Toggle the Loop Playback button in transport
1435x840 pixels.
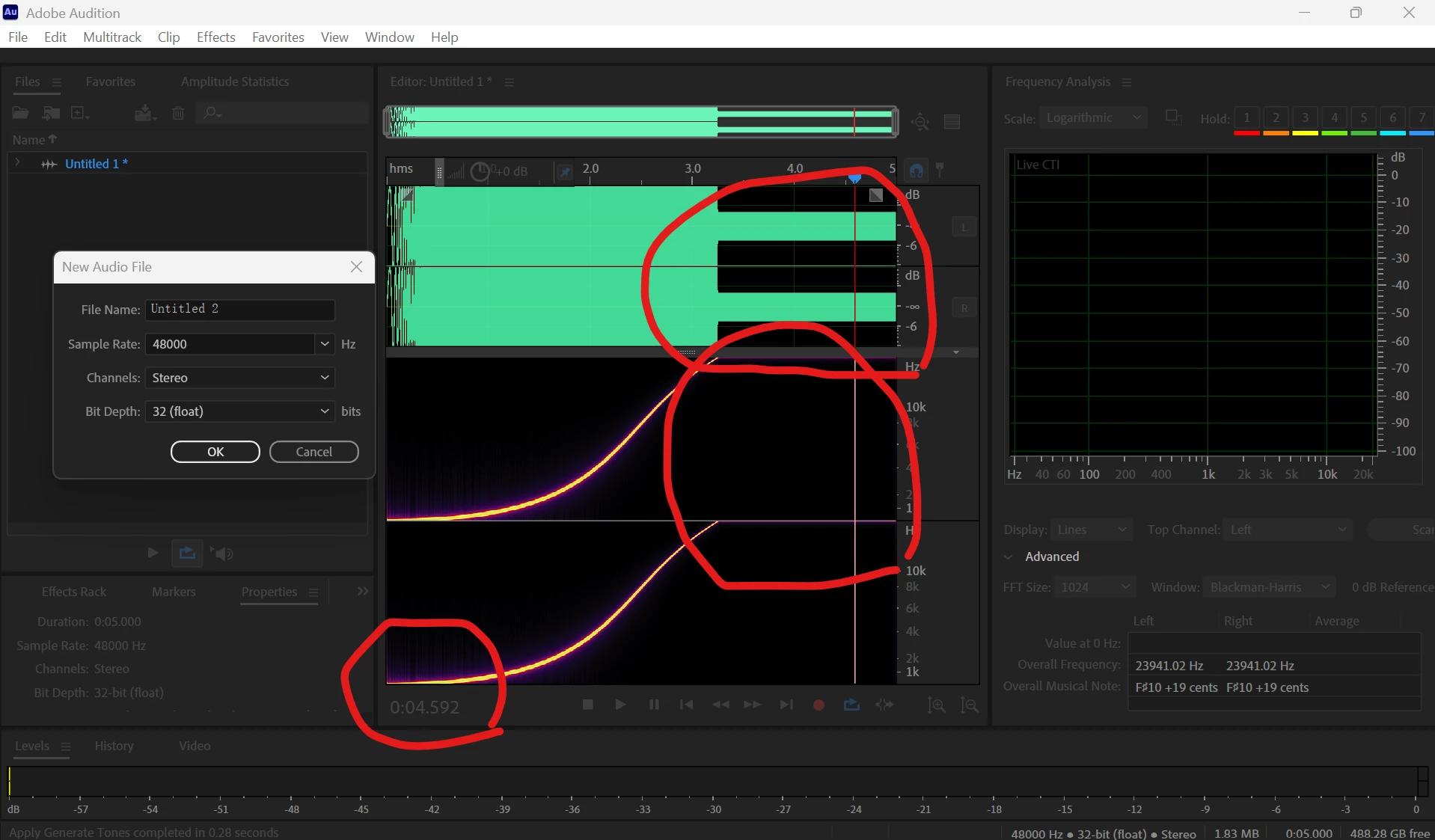point(851,705)
